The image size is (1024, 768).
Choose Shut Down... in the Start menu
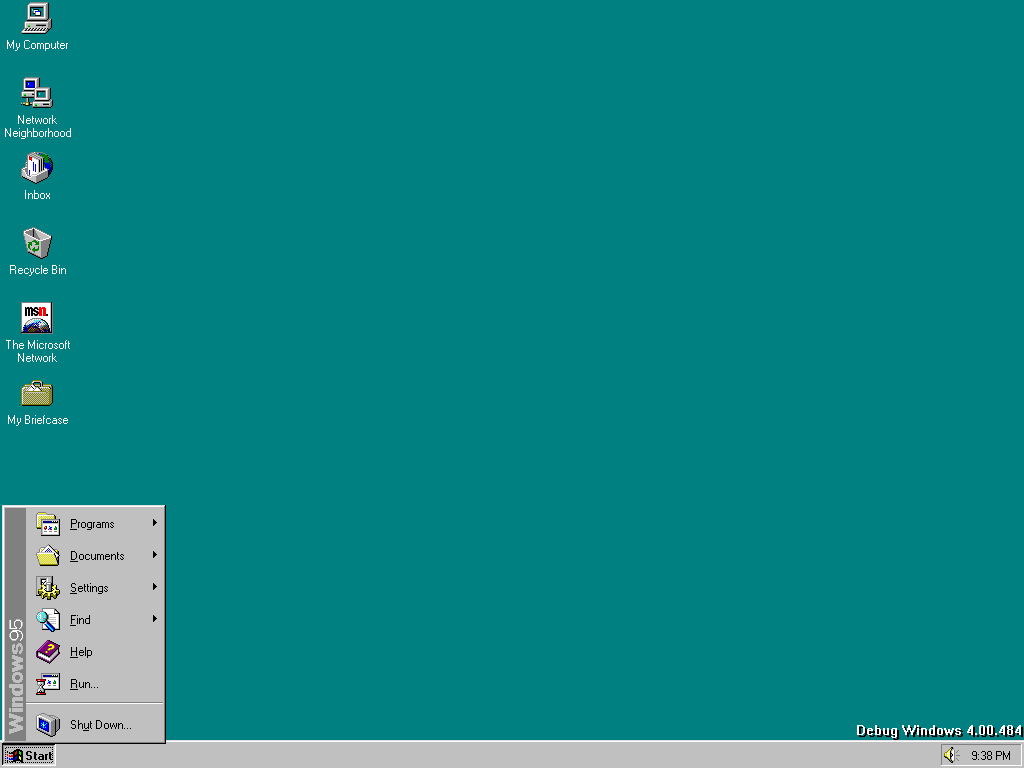pos(95,725)
